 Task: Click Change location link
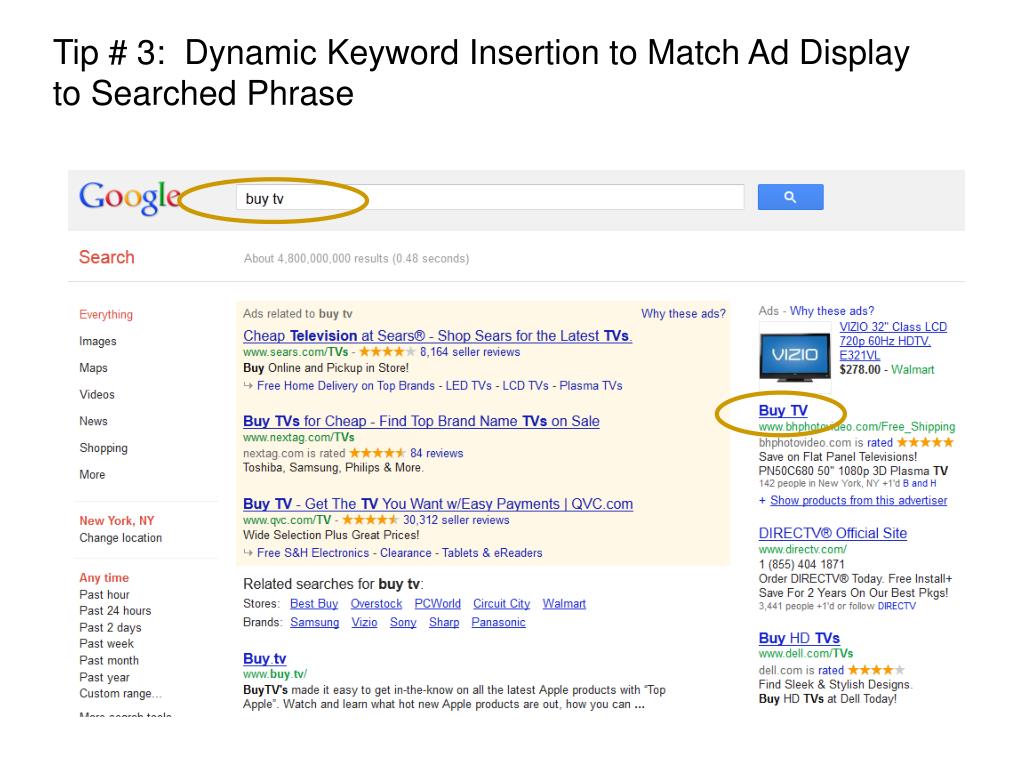tap(121, 537)
